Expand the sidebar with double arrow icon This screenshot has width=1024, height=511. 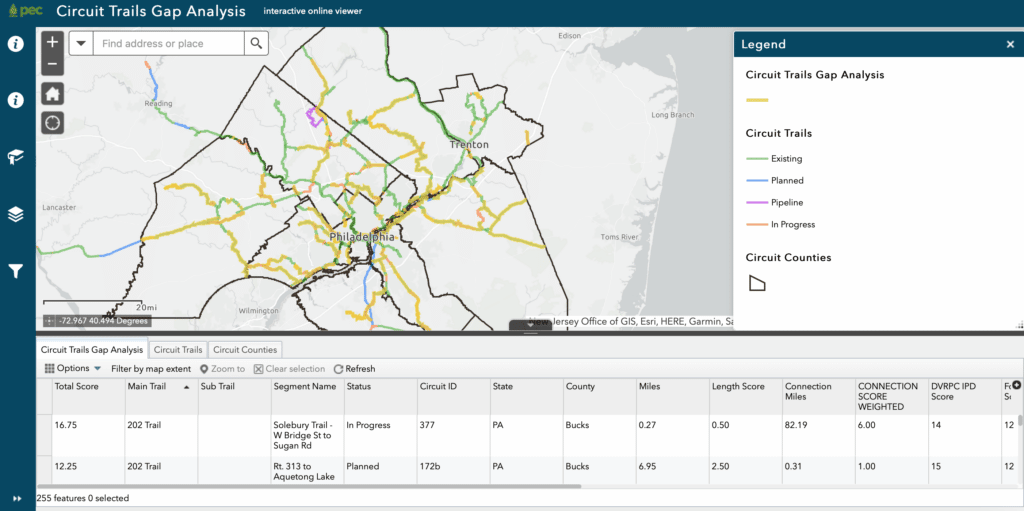point(16,498)
